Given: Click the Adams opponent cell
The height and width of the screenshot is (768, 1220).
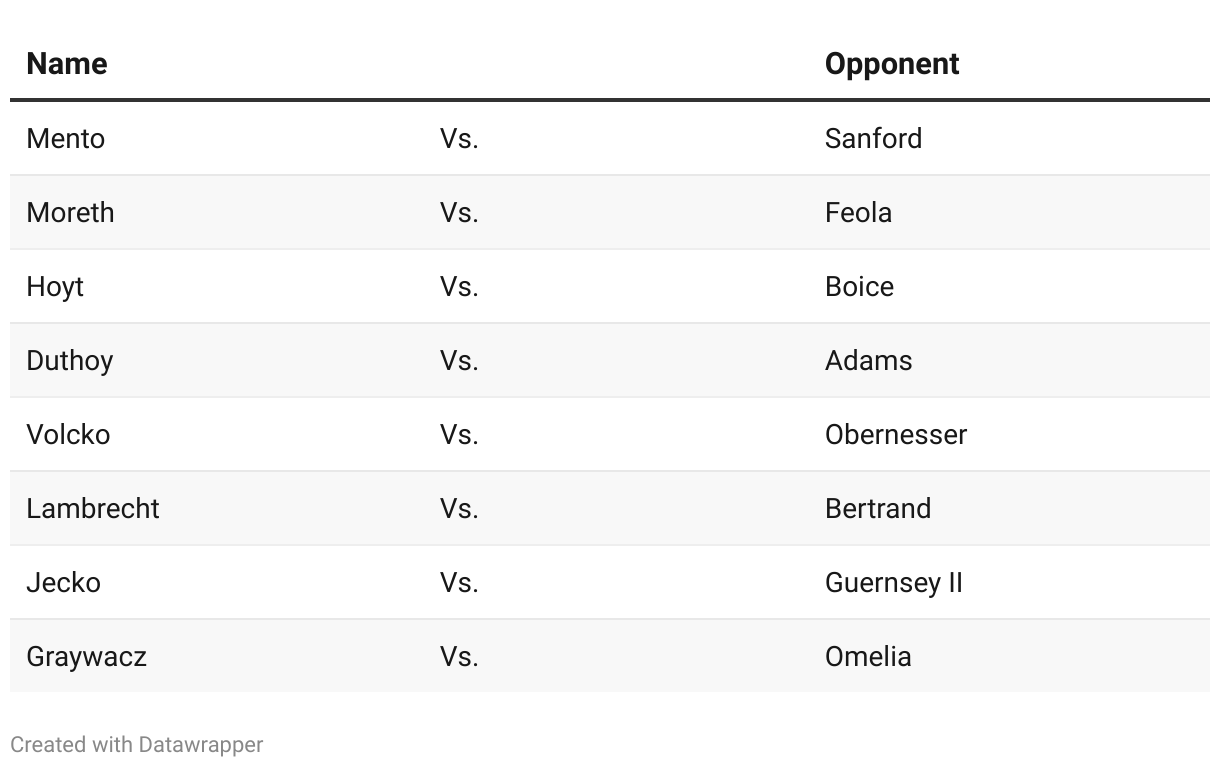Looking at the screenshot, I should click(868, 360).
